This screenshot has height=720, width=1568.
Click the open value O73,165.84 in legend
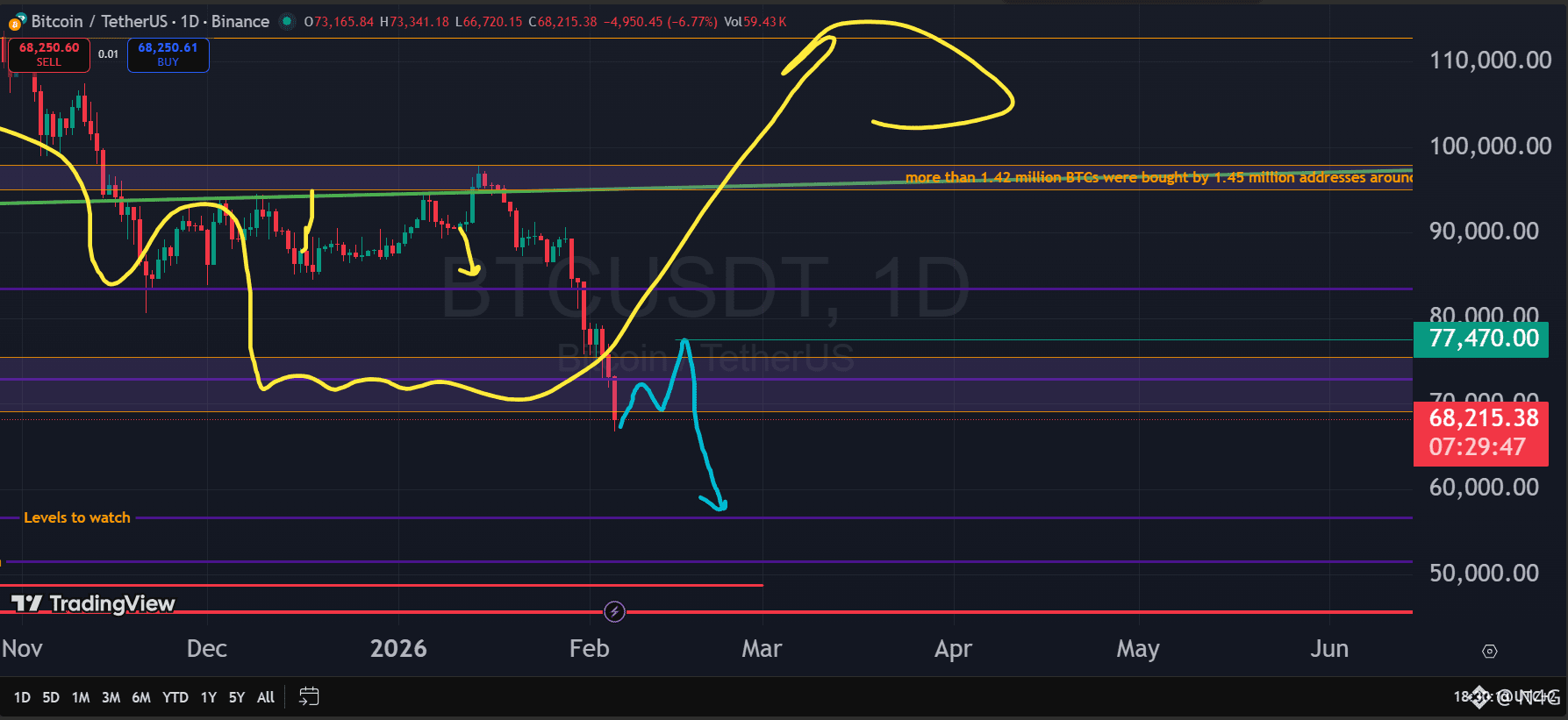tap(339, 21)
